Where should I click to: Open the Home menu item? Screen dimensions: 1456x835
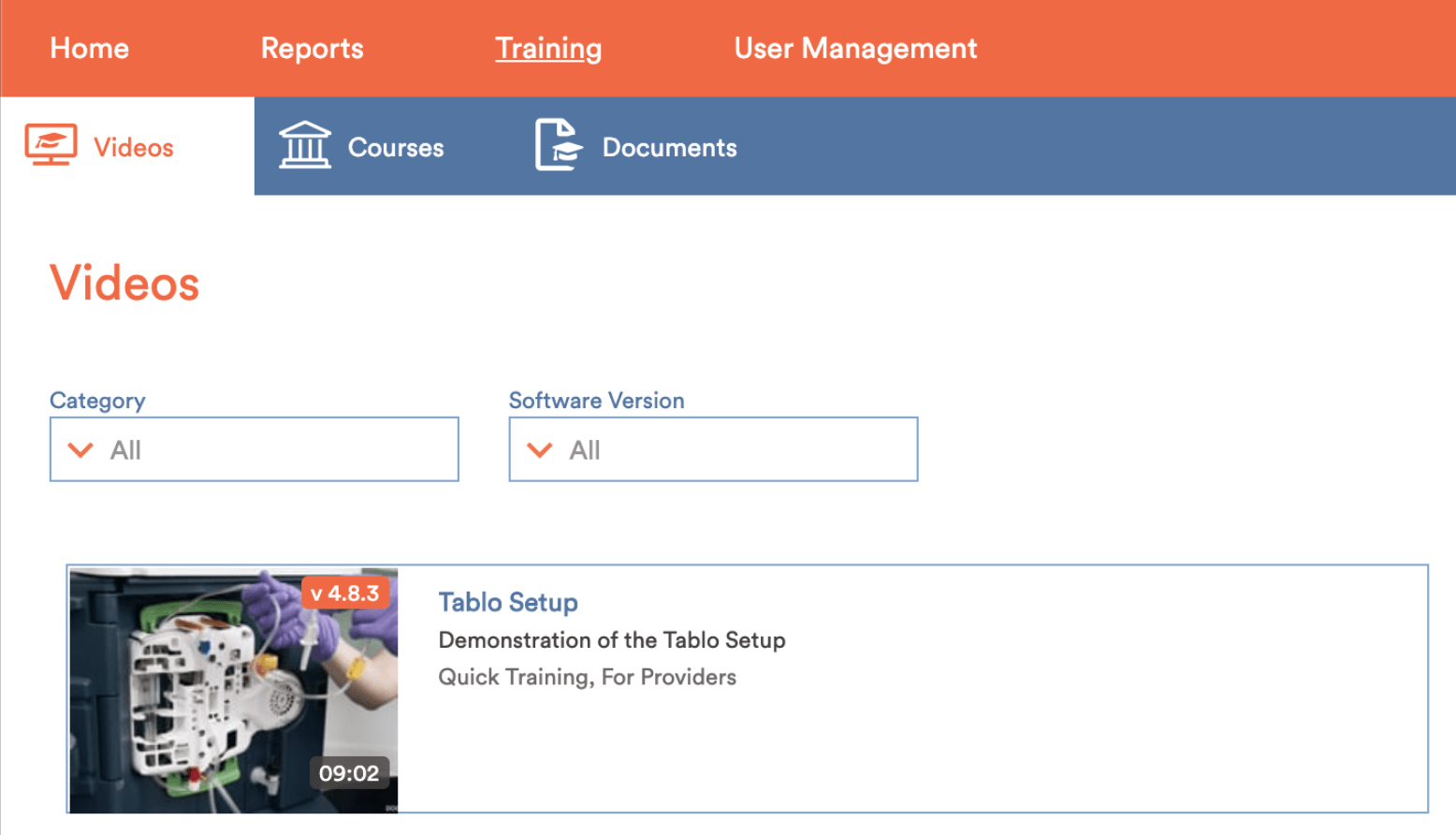pyautogui.click(x=90, y=49)
